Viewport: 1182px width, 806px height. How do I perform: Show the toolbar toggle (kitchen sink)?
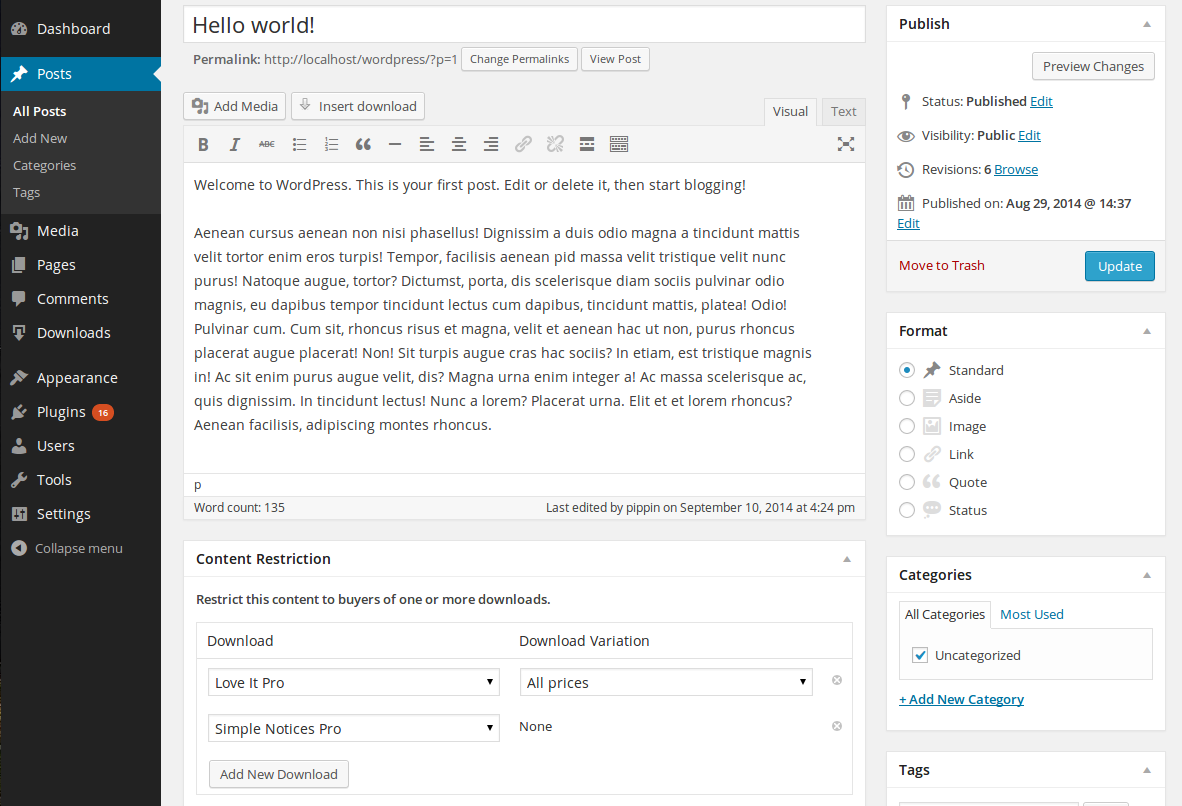point(619,145)
